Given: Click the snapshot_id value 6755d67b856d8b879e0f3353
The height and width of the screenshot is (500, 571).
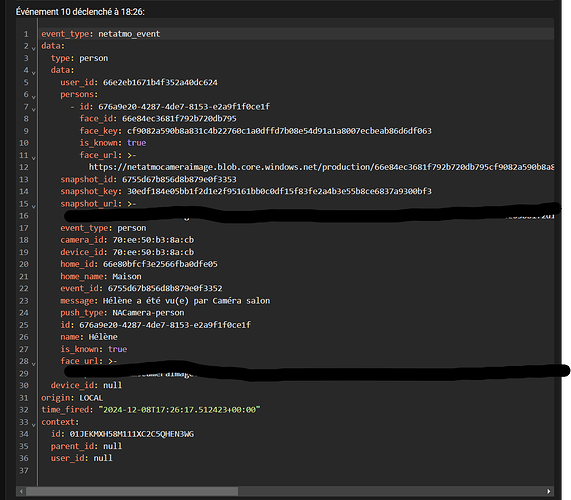Looking at the screenshot, I should (179, 179).
